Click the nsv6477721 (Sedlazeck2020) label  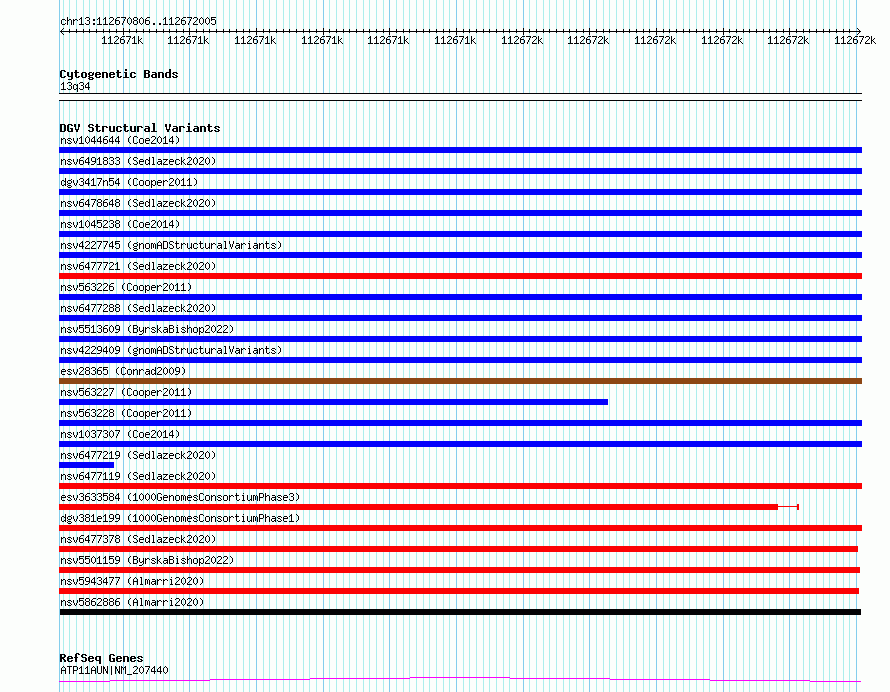coord(138,266)
